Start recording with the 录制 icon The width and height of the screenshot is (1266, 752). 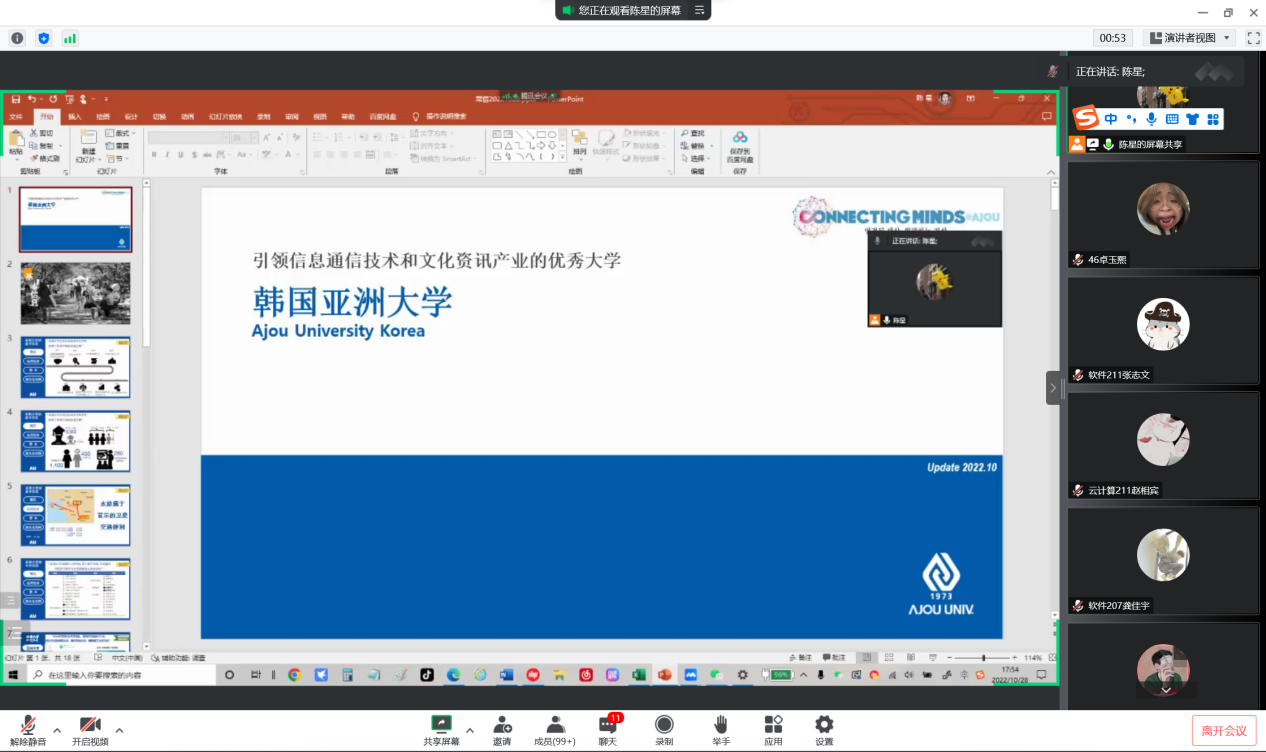coord(664,730)
